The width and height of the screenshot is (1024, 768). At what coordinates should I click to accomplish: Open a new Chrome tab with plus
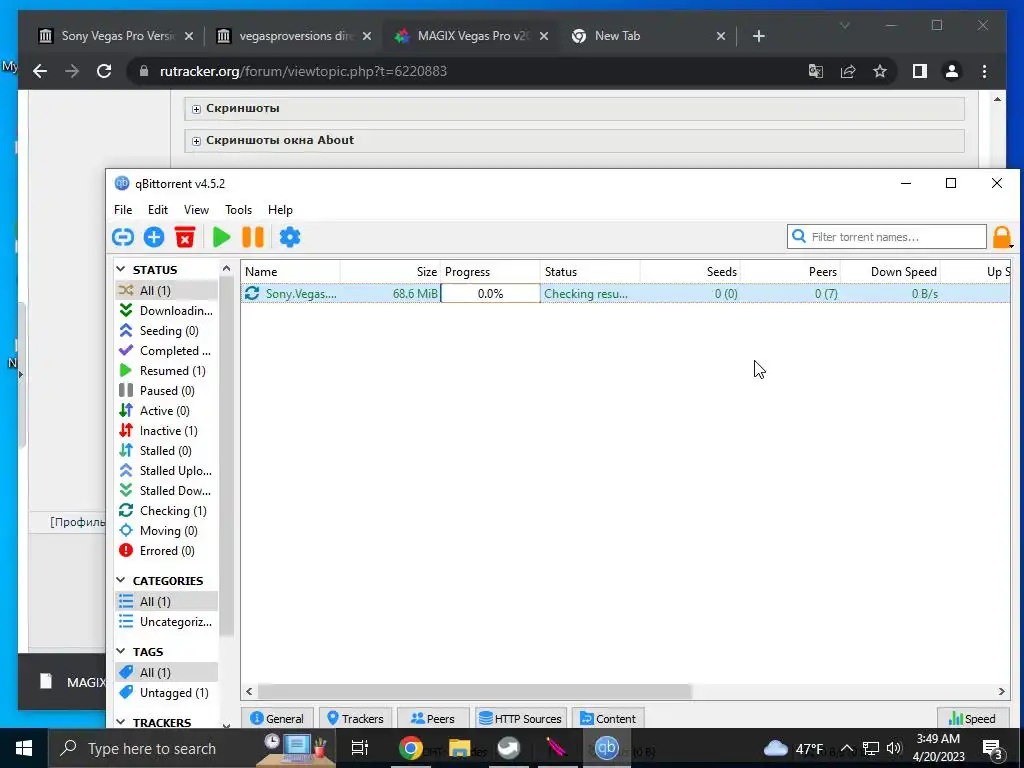[x=758, y=36]
